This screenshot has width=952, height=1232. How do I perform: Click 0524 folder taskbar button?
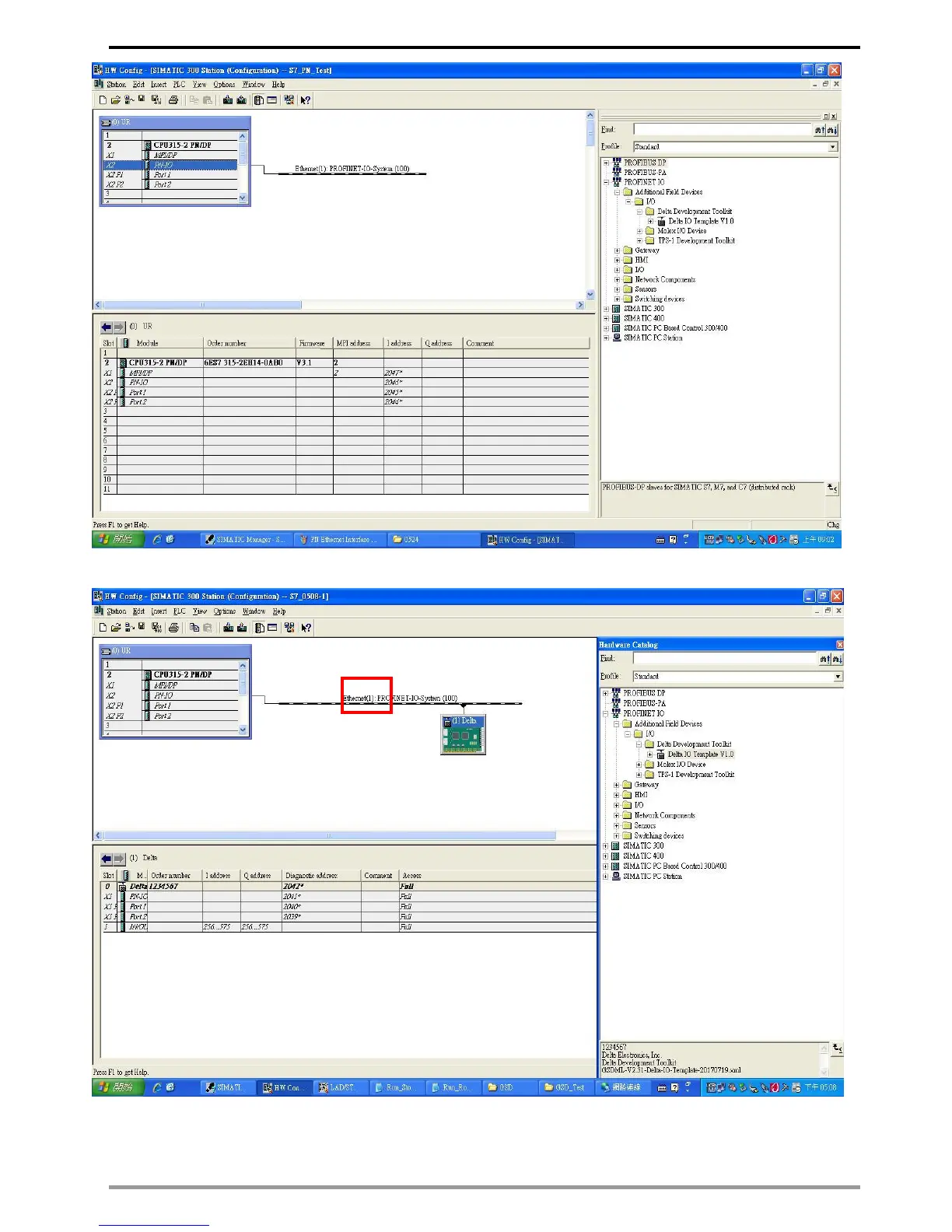(x=434, y=540)
